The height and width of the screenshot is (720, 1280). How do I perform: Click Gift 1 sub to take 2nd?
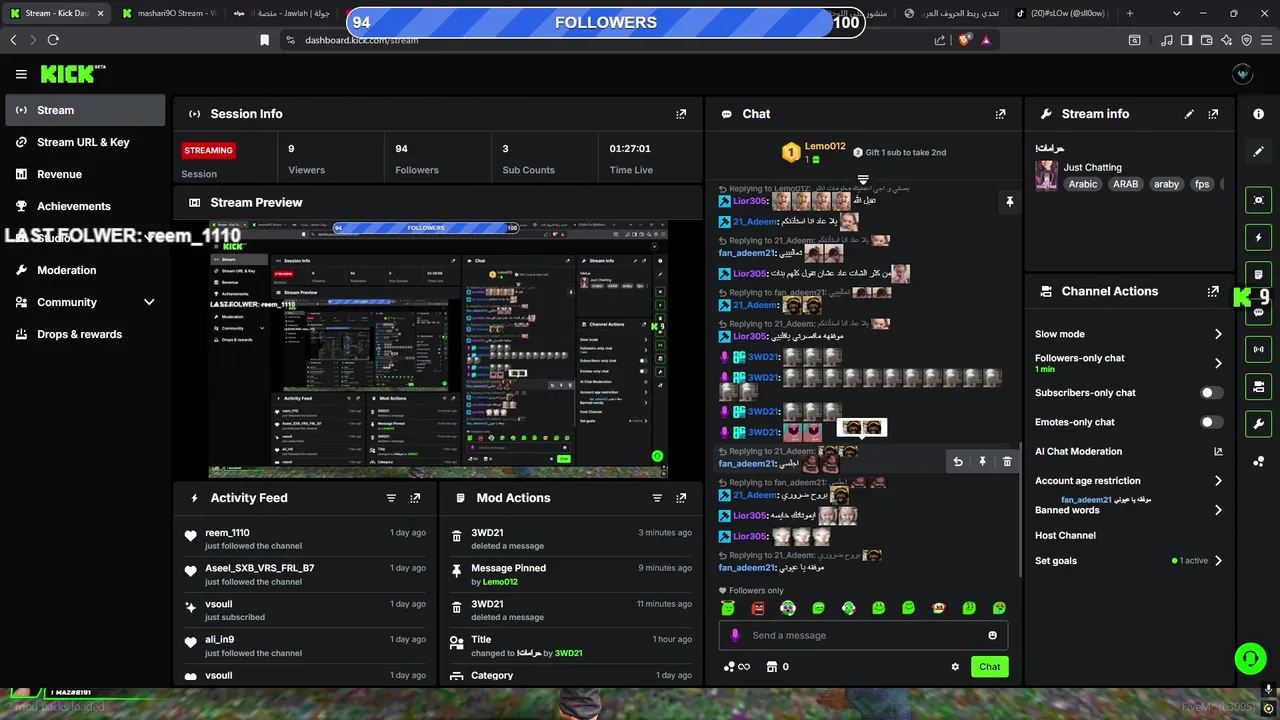pos(899,152)
